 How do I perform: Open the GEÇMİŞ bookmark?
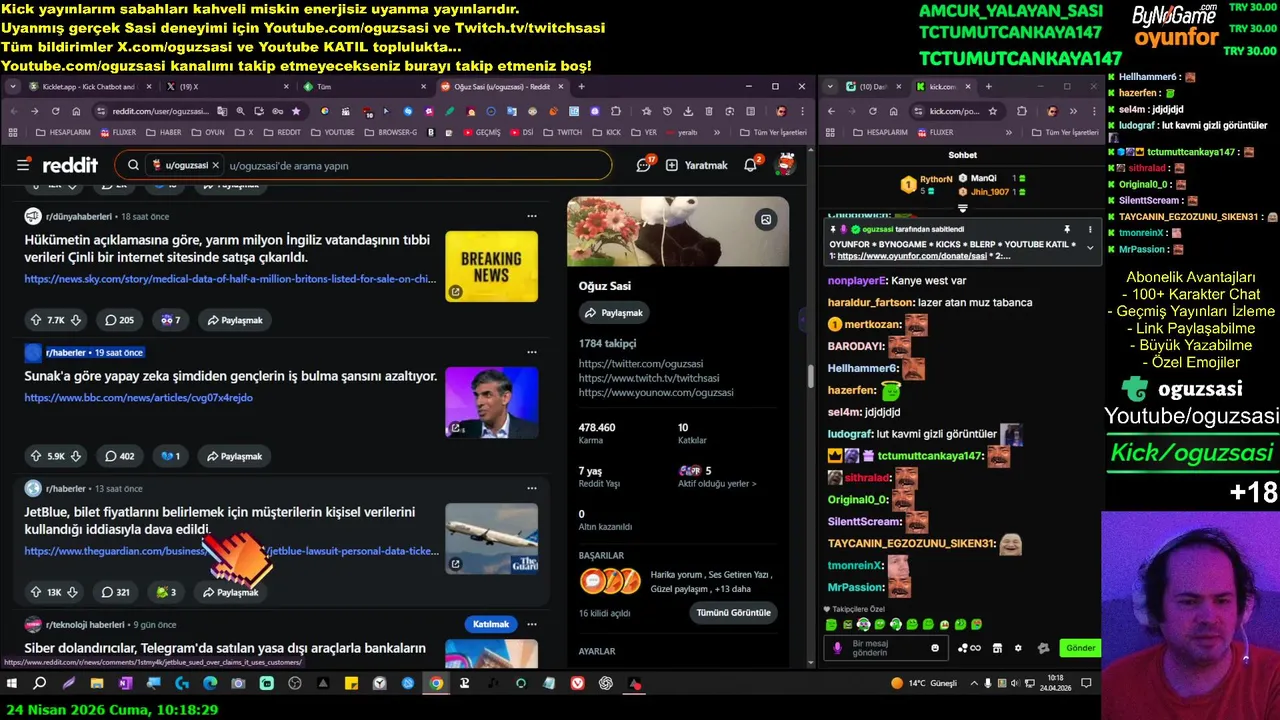(481, 132)
